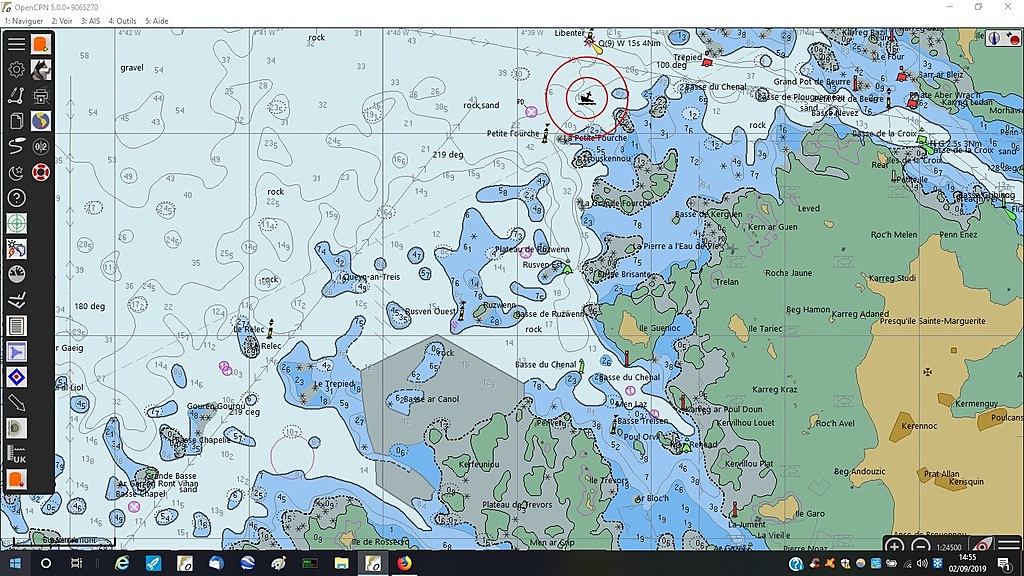Click the Print chart icon
The width and height of the screenshot is (1024, 576).
(40, 95)
